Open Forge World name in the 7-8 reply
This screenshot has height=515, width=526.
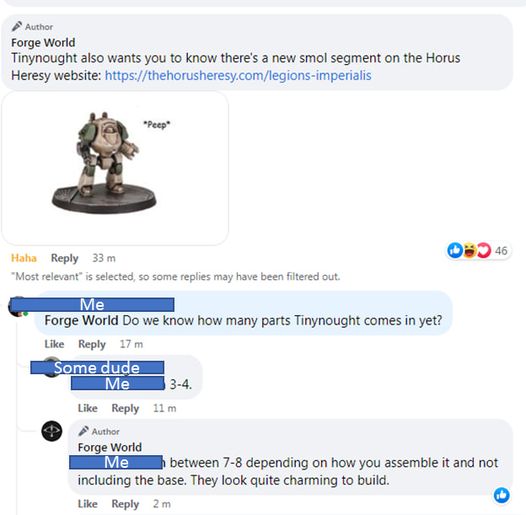tap(110, 447)
